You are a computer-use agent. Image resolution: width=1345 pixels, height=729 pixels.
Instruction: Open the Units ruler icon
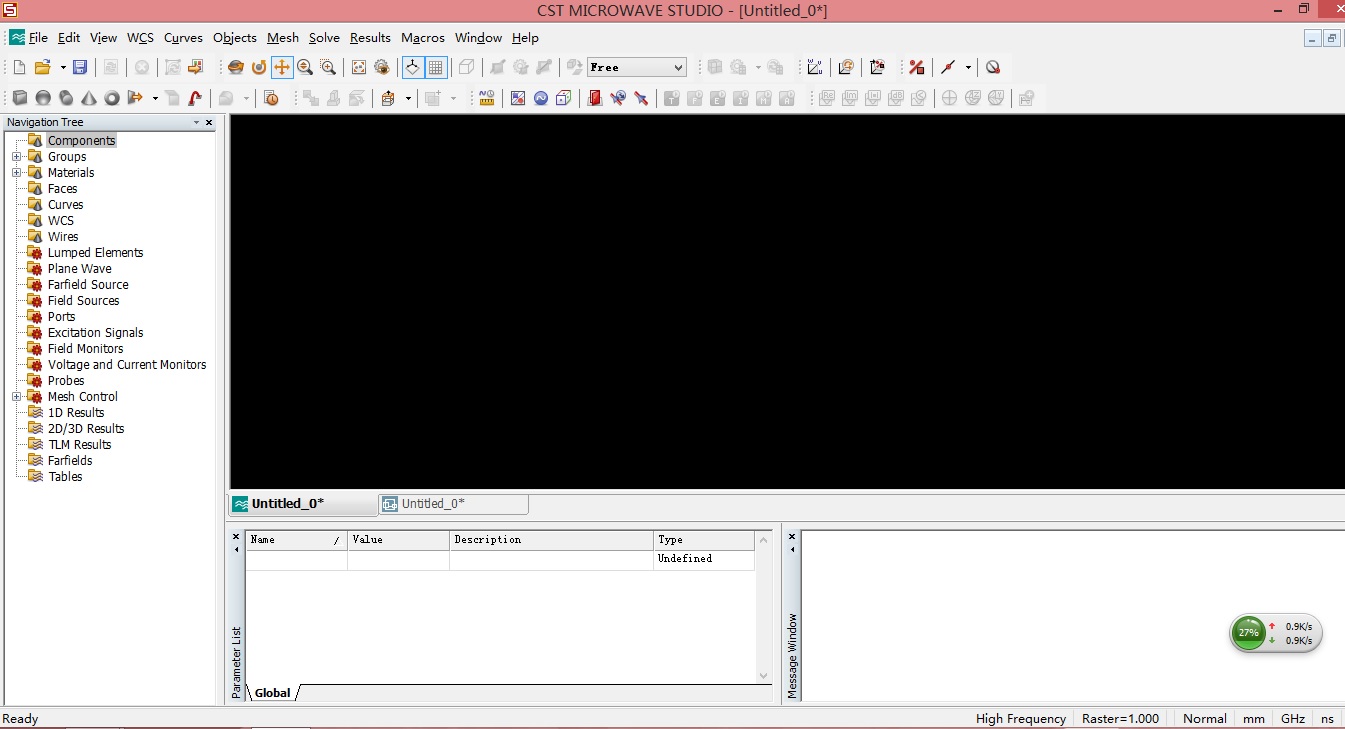(487, 98)
